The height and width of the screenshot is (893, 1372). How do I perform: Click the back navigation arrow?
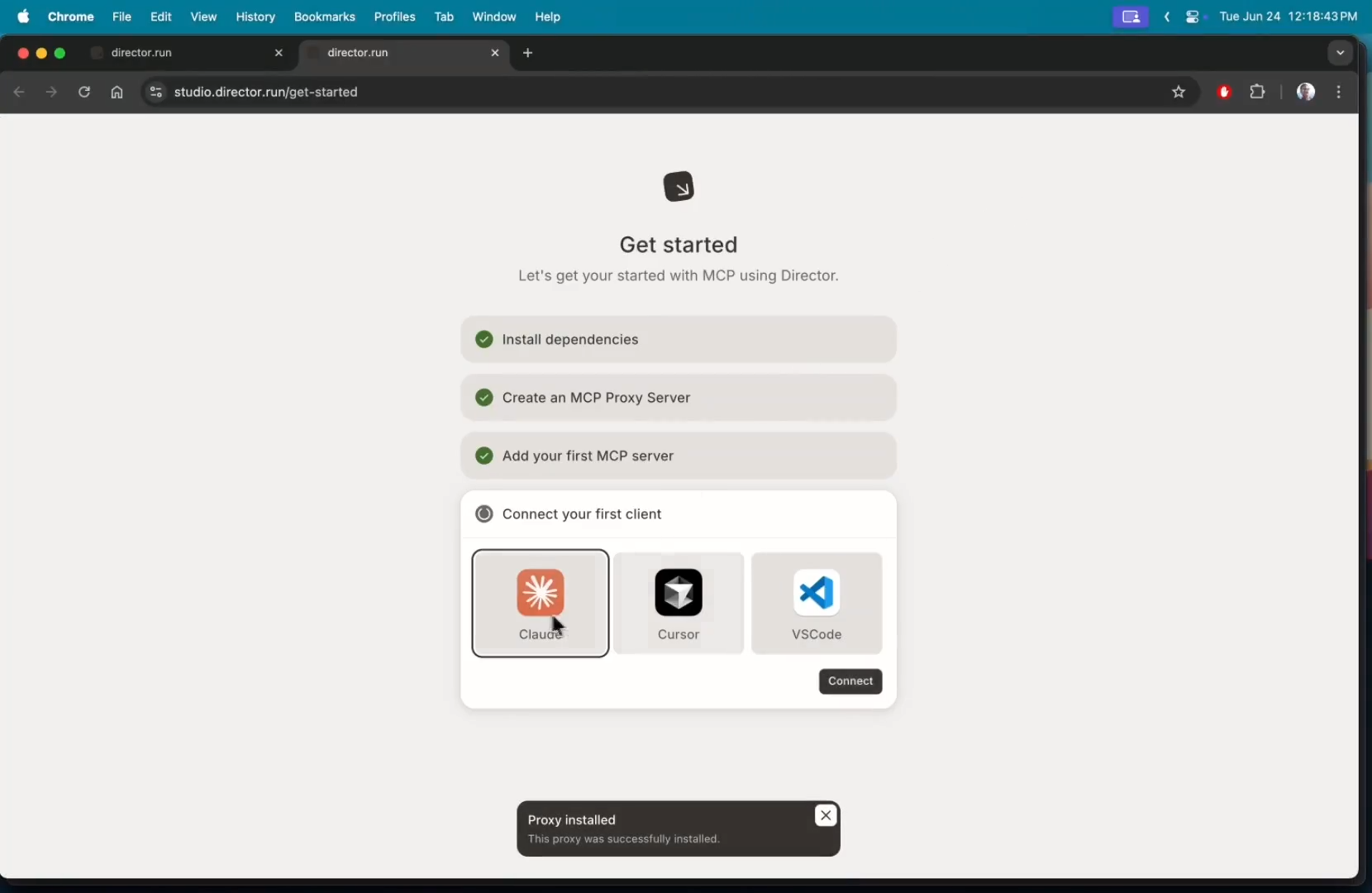19,92
